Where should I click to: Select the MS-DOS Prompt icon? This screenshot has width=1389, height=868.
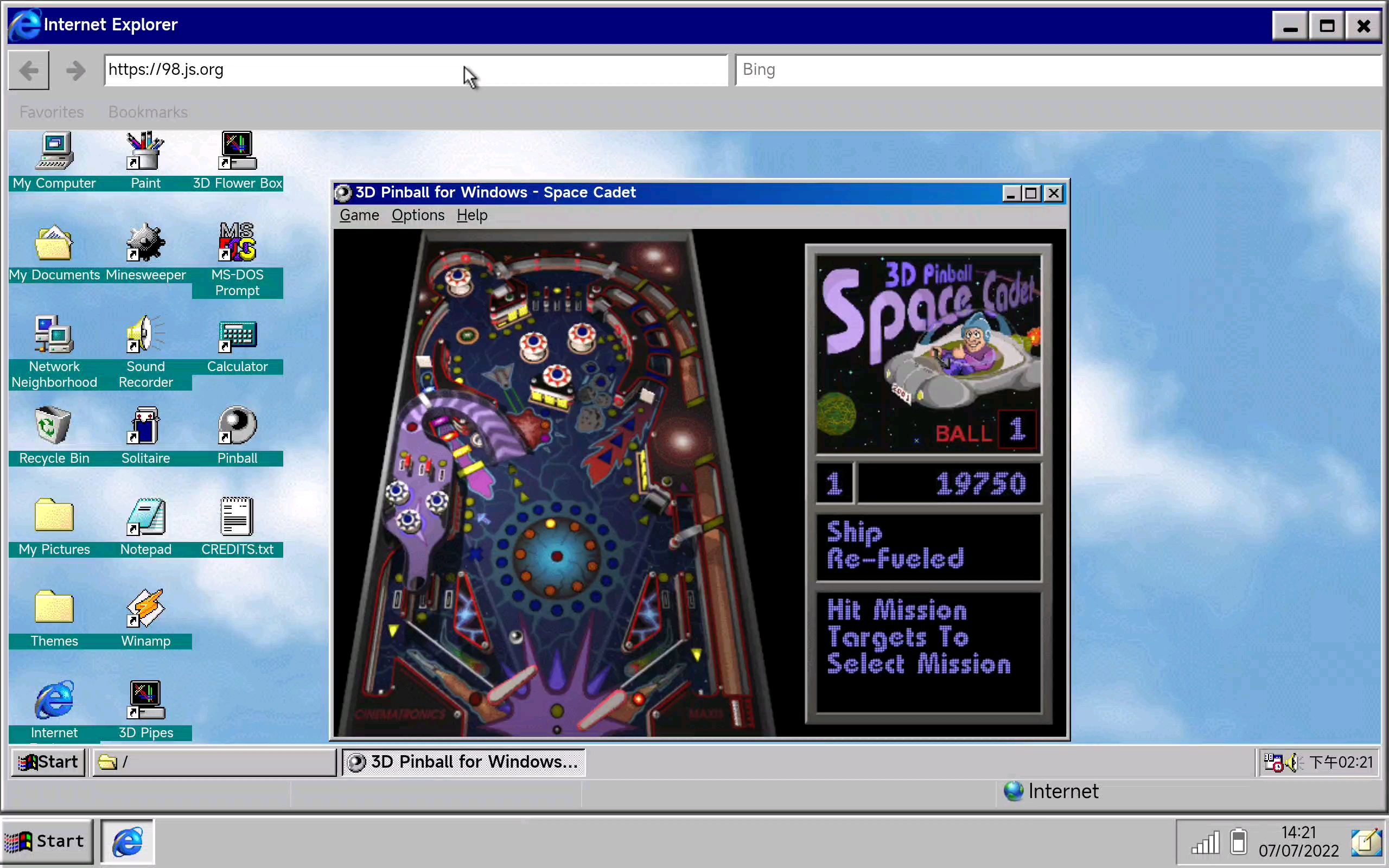[x=237, y=243]
